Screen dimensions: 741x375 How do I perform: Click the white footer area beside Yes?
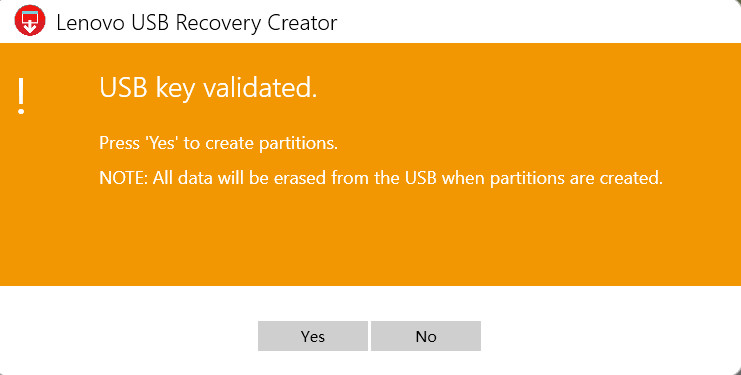(x=128, y=335)
